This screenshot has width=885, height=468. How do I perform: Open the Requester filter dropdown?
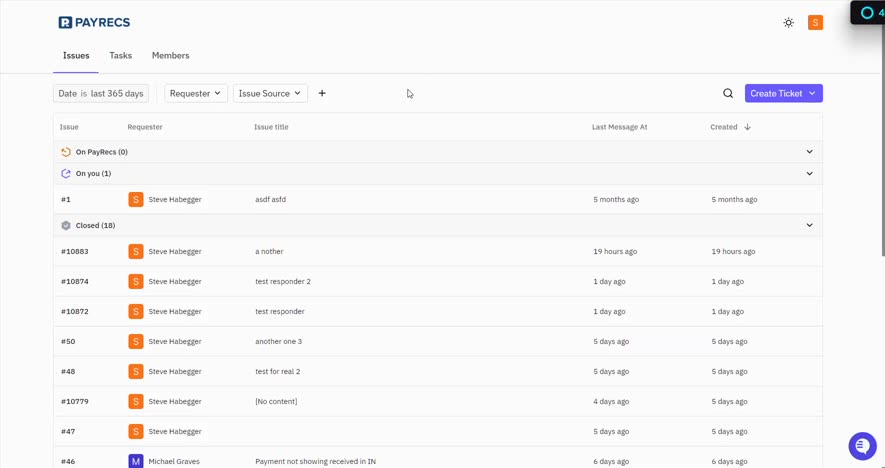pyautogui.click(x=196, y=93)
